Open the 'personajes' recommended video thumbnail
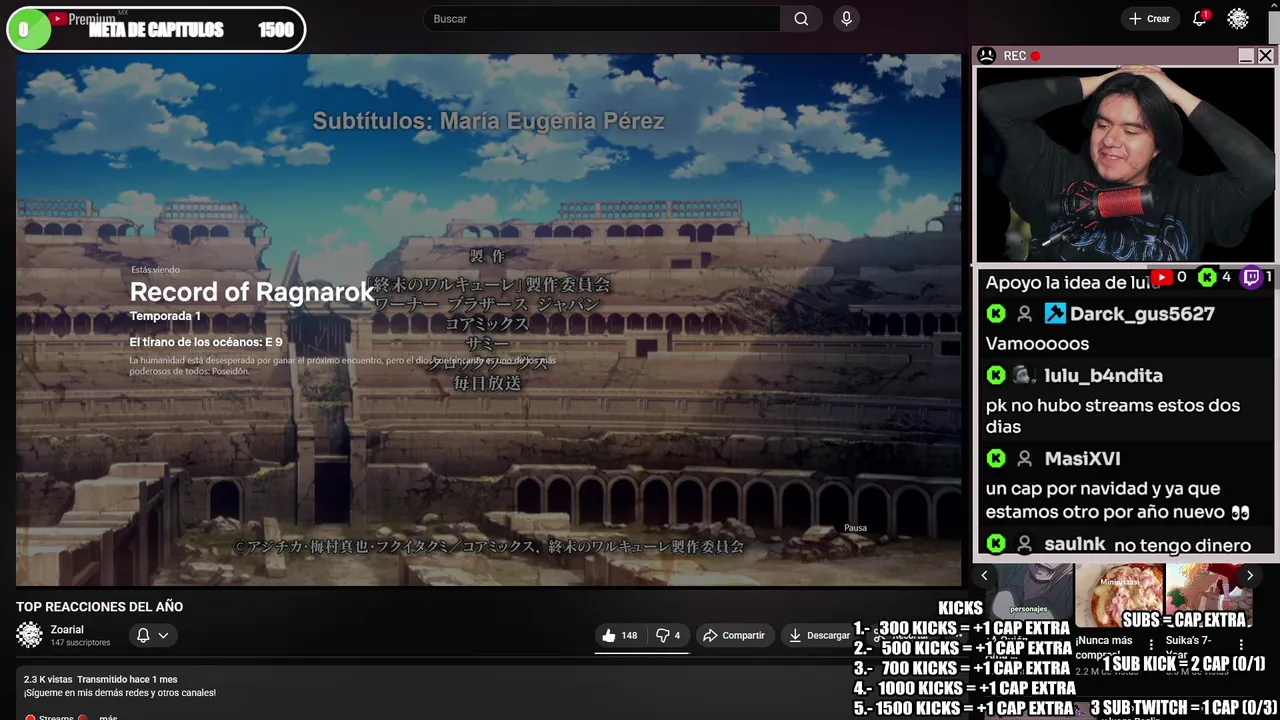The width and height of the screenshot is (1280, 720). tap(1029, 592)
